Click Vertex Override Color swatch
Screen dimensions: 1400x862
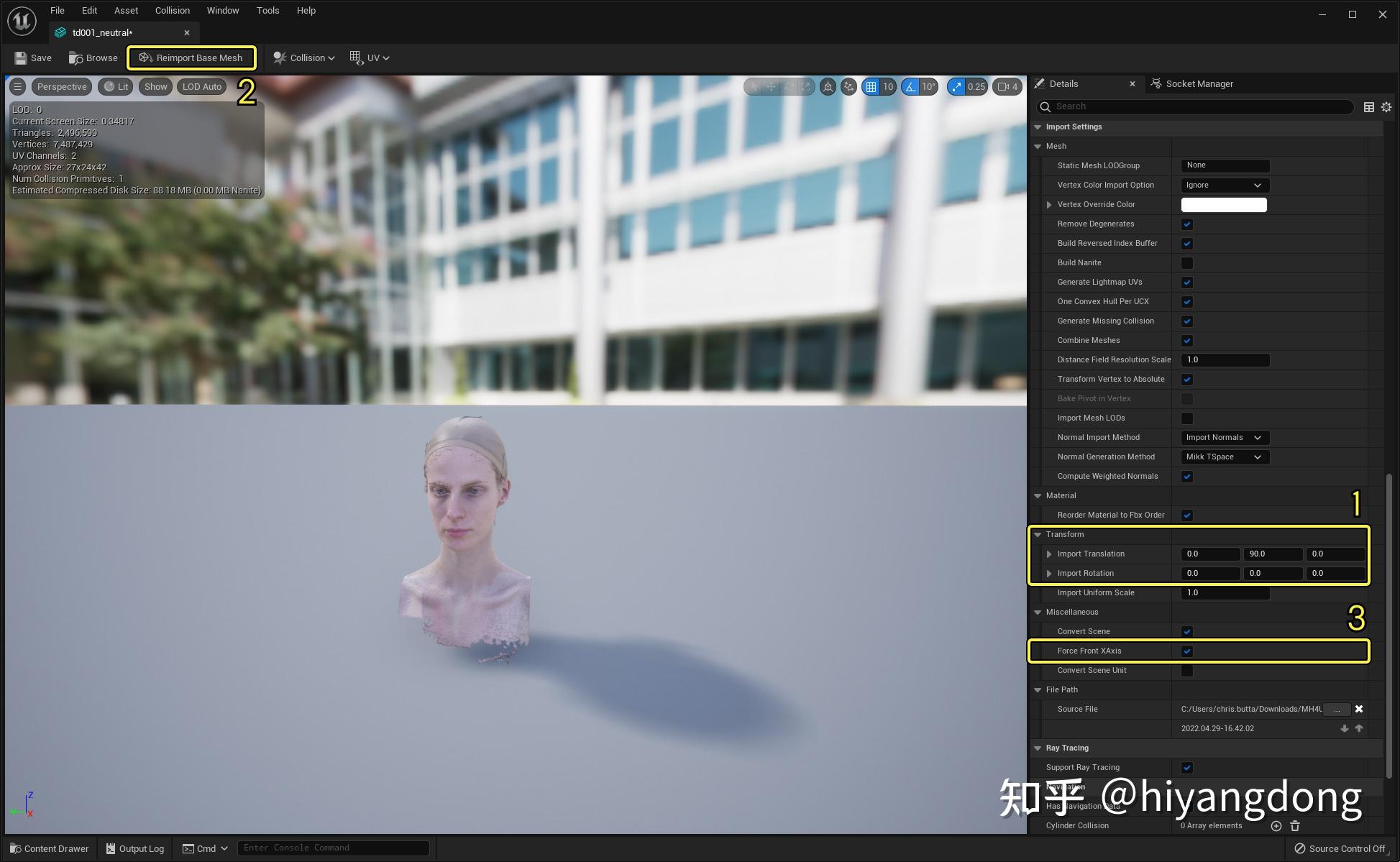(1224, 205)
